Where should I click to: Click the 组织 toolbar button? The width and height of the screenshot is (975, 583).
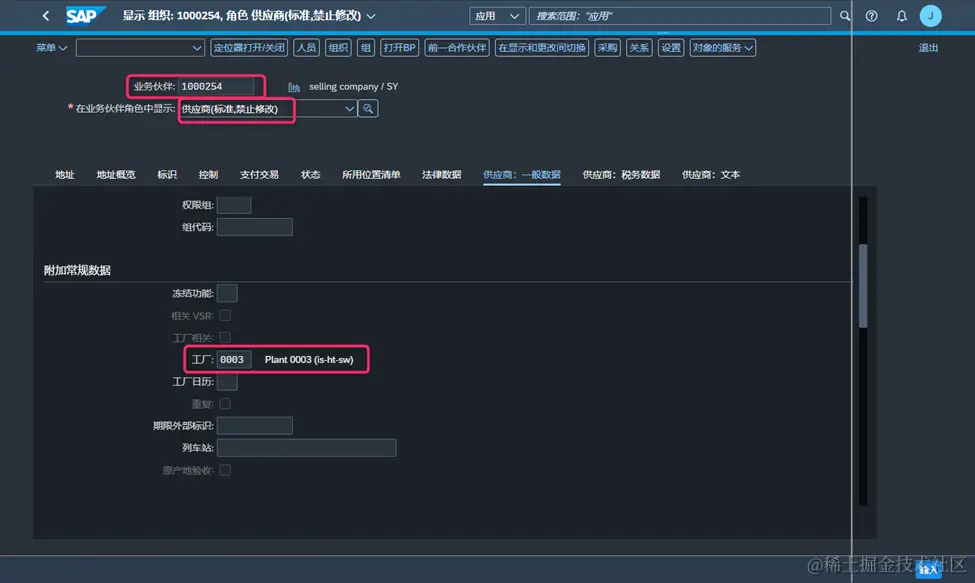click(338, 48)
